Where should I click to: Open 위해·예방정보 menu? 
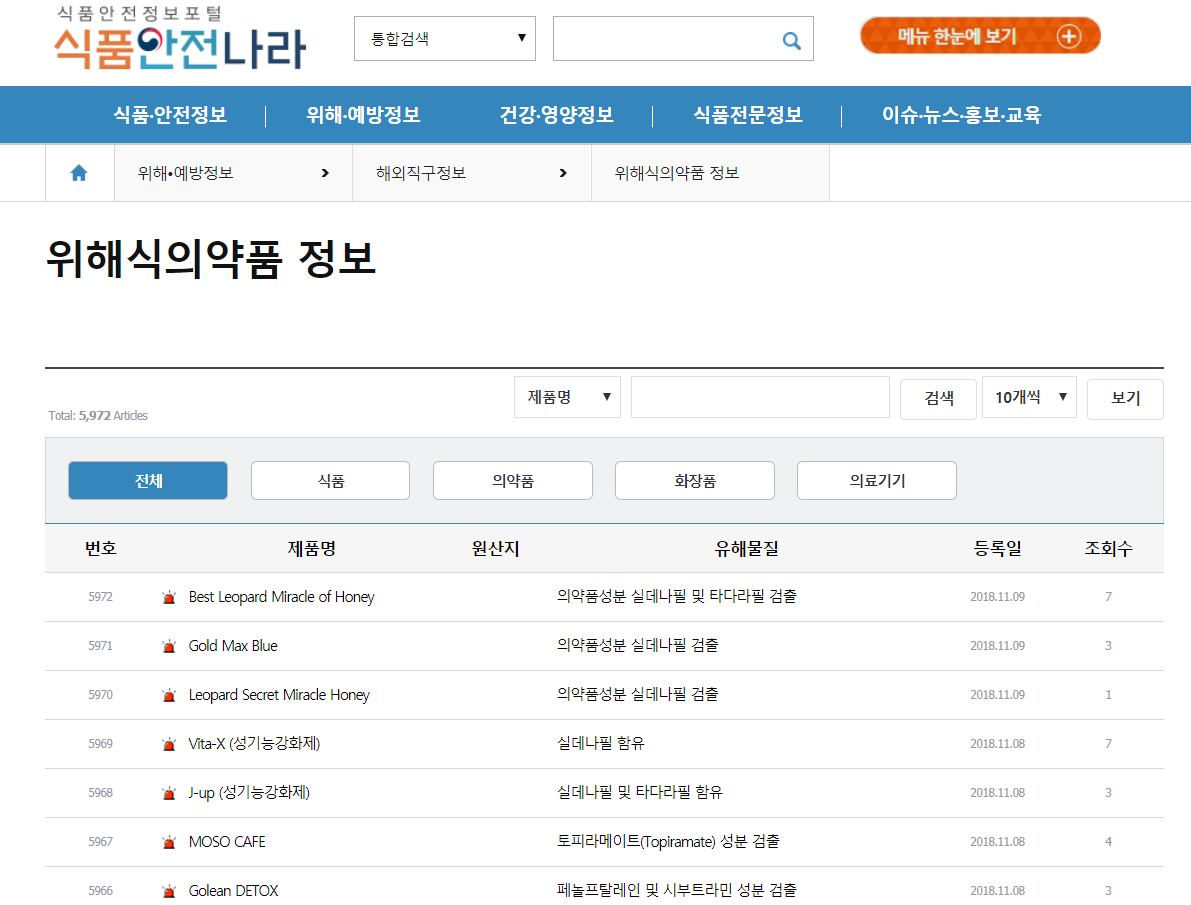click(363, 115)
